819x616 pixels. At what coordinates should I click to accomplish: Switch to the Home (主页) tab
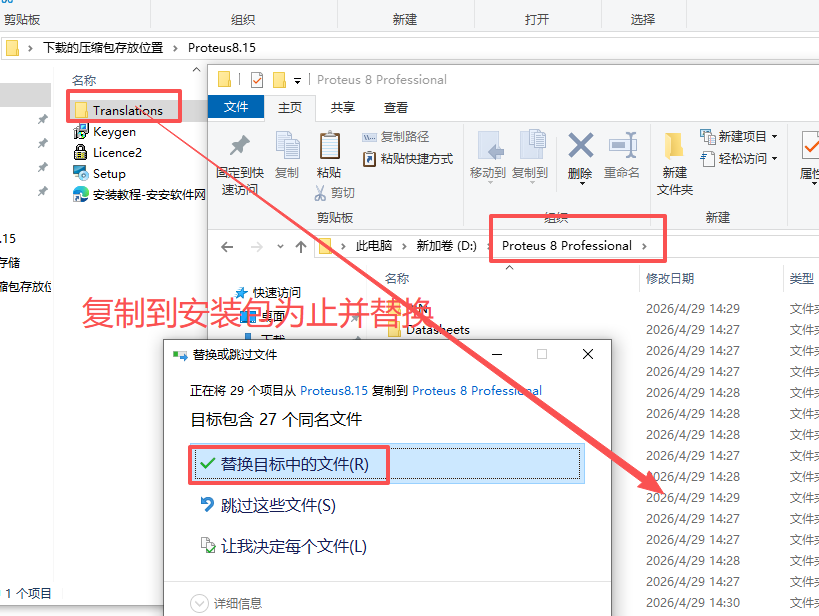(290, 108)
